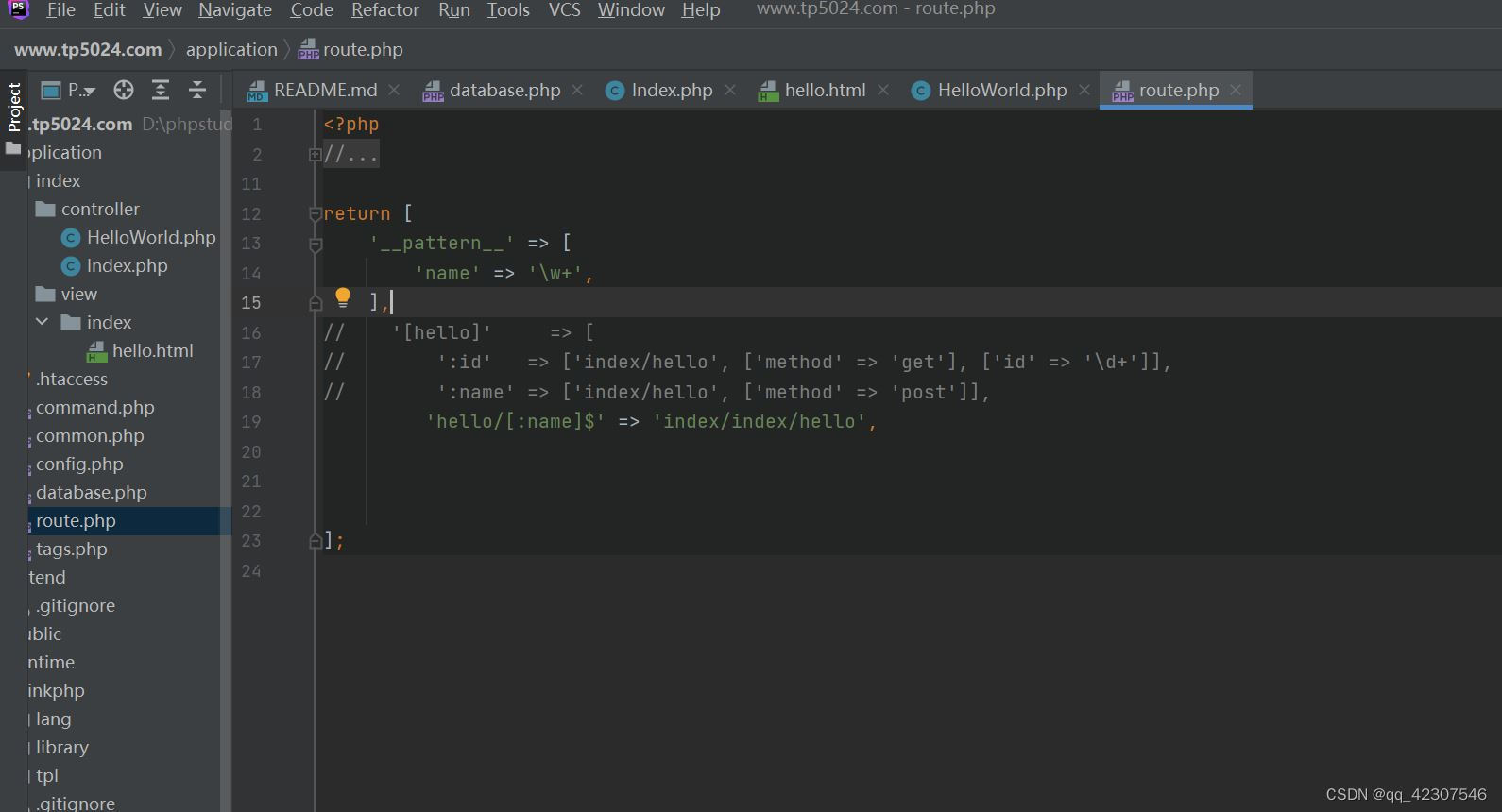
Task: Open the Navigate menu
Action: (x=235, y=10)
